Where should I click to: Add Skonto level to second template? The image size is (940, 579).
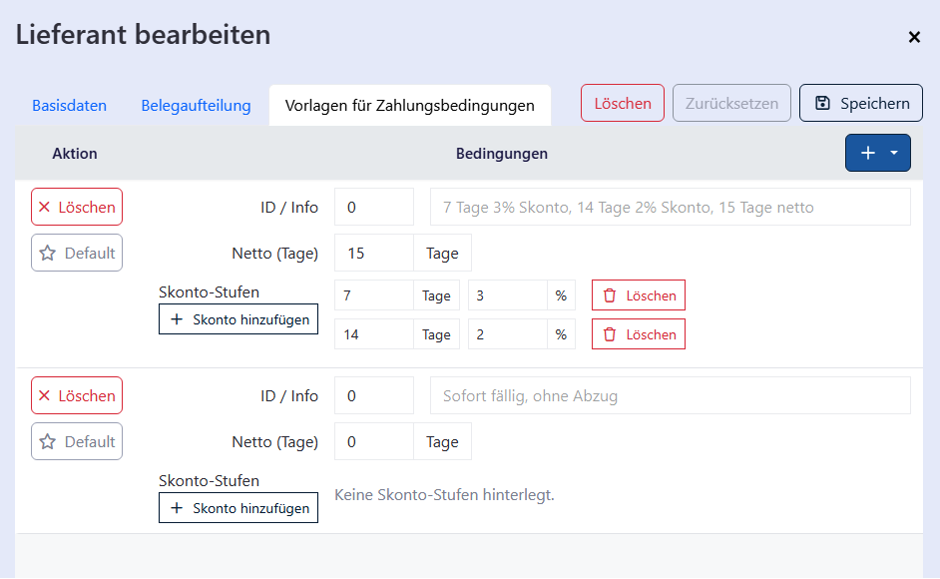(238, 508)
